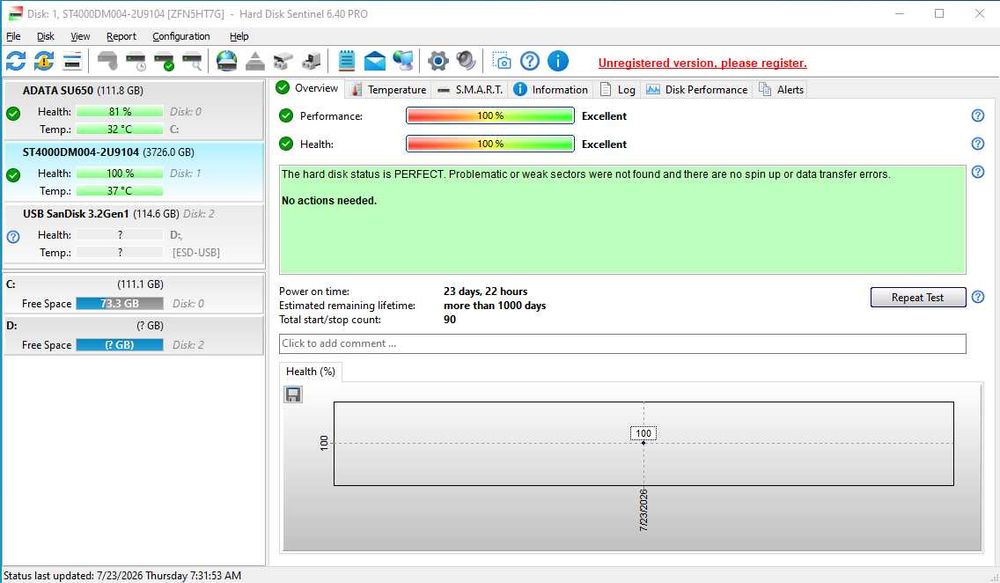1000x583 pixels.
Task: Click the two gray drives toolbar icon
Action: pyautogui.click(x=283, y=61)
